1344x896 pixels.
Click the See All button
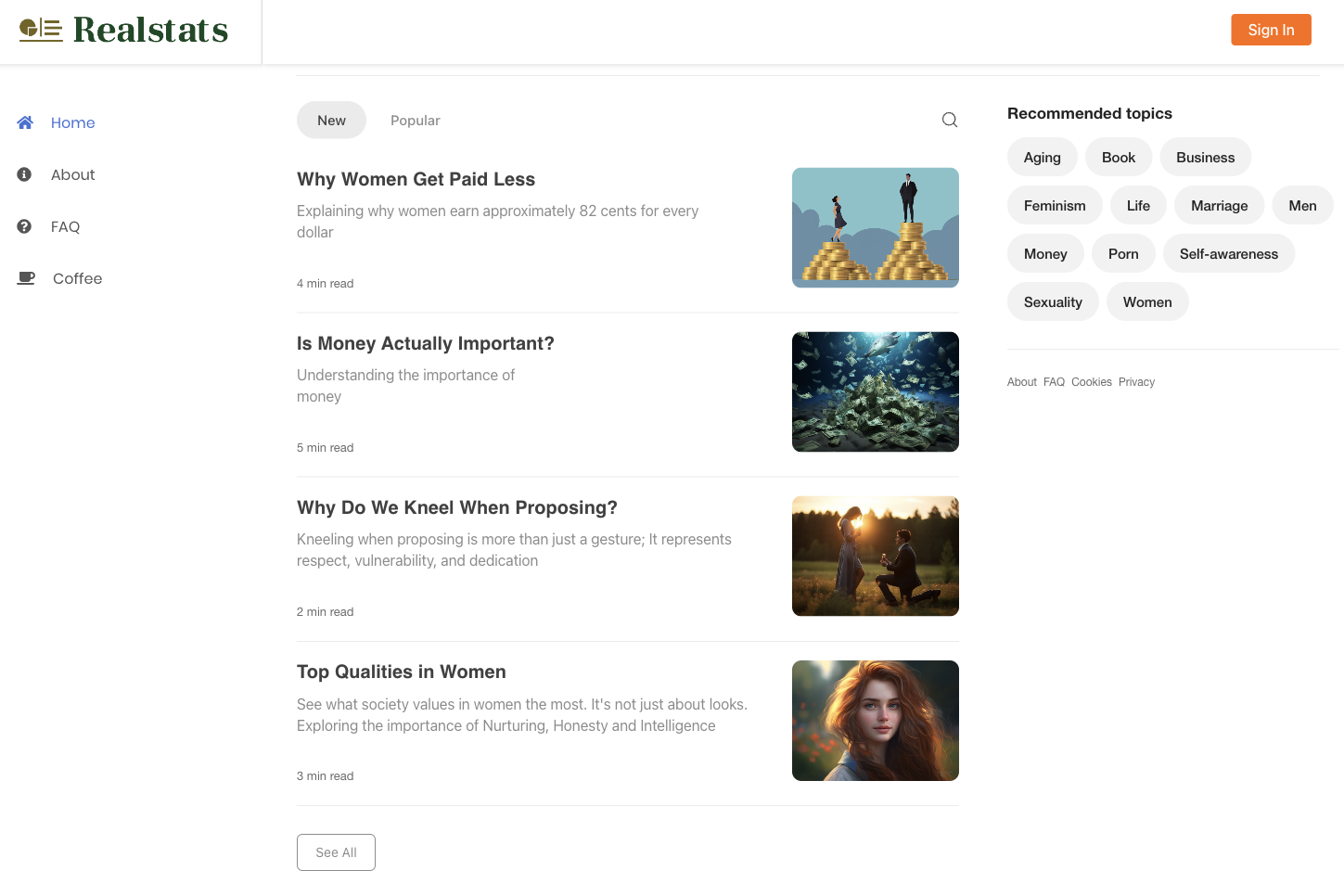click(x=336, y=852)
